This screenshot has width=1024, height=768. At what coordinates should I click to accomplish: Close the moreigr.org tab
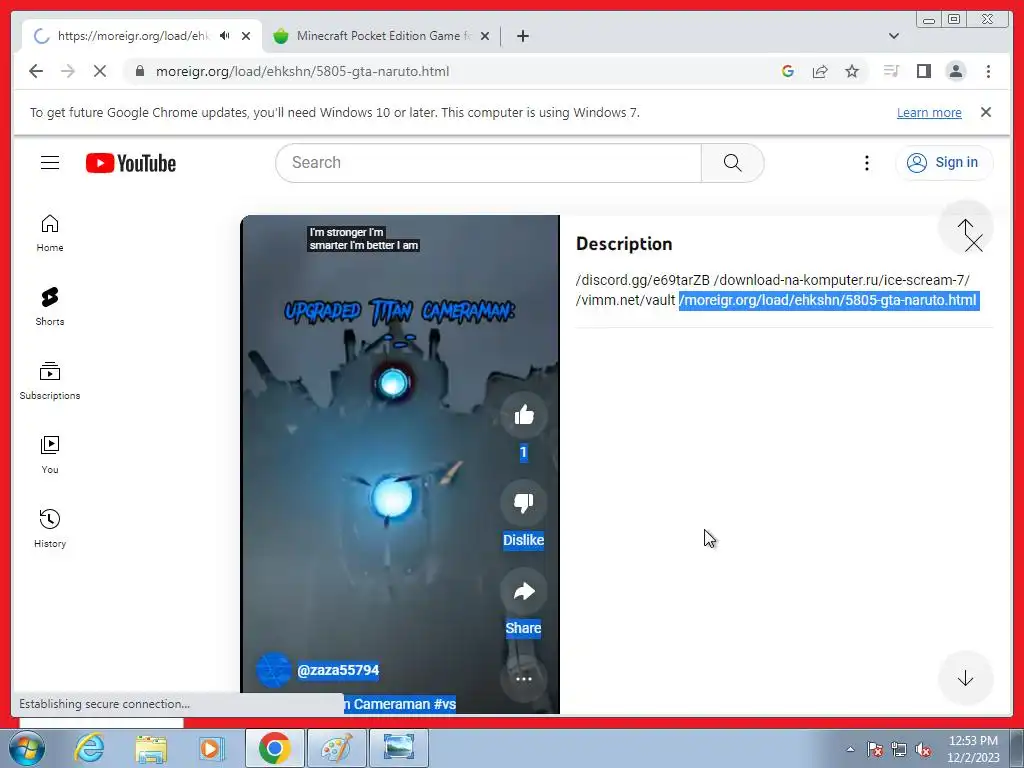pos(246,36)
